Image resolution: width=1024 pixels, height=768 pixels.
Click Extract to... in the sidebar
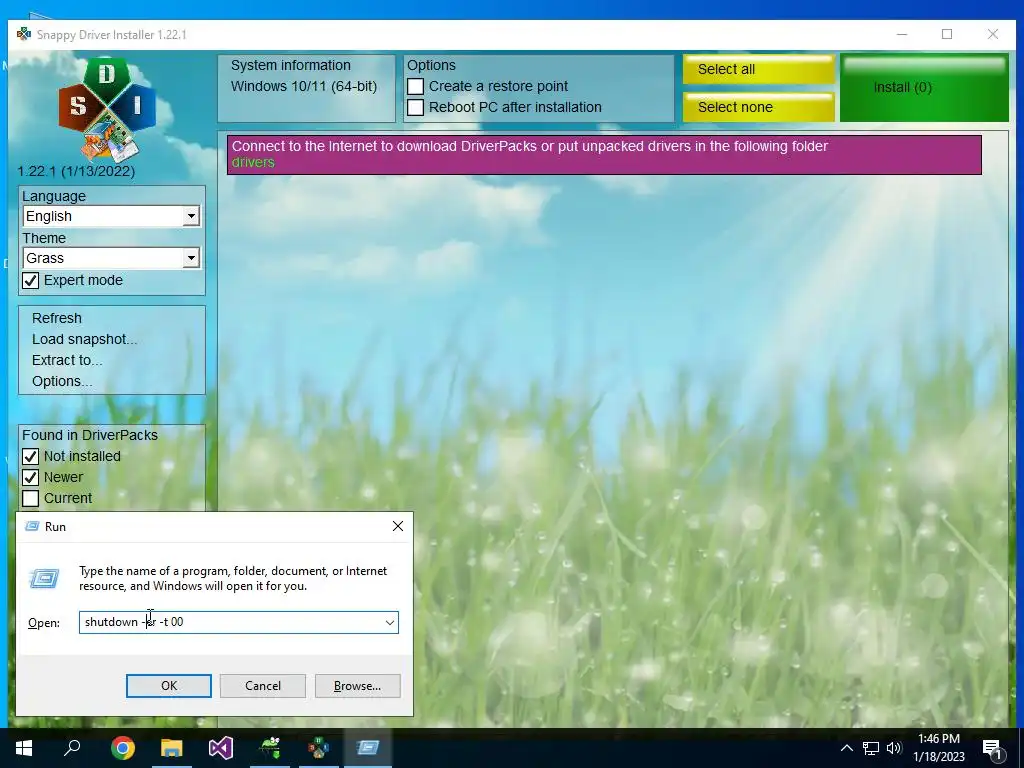[x=67, y=360]
